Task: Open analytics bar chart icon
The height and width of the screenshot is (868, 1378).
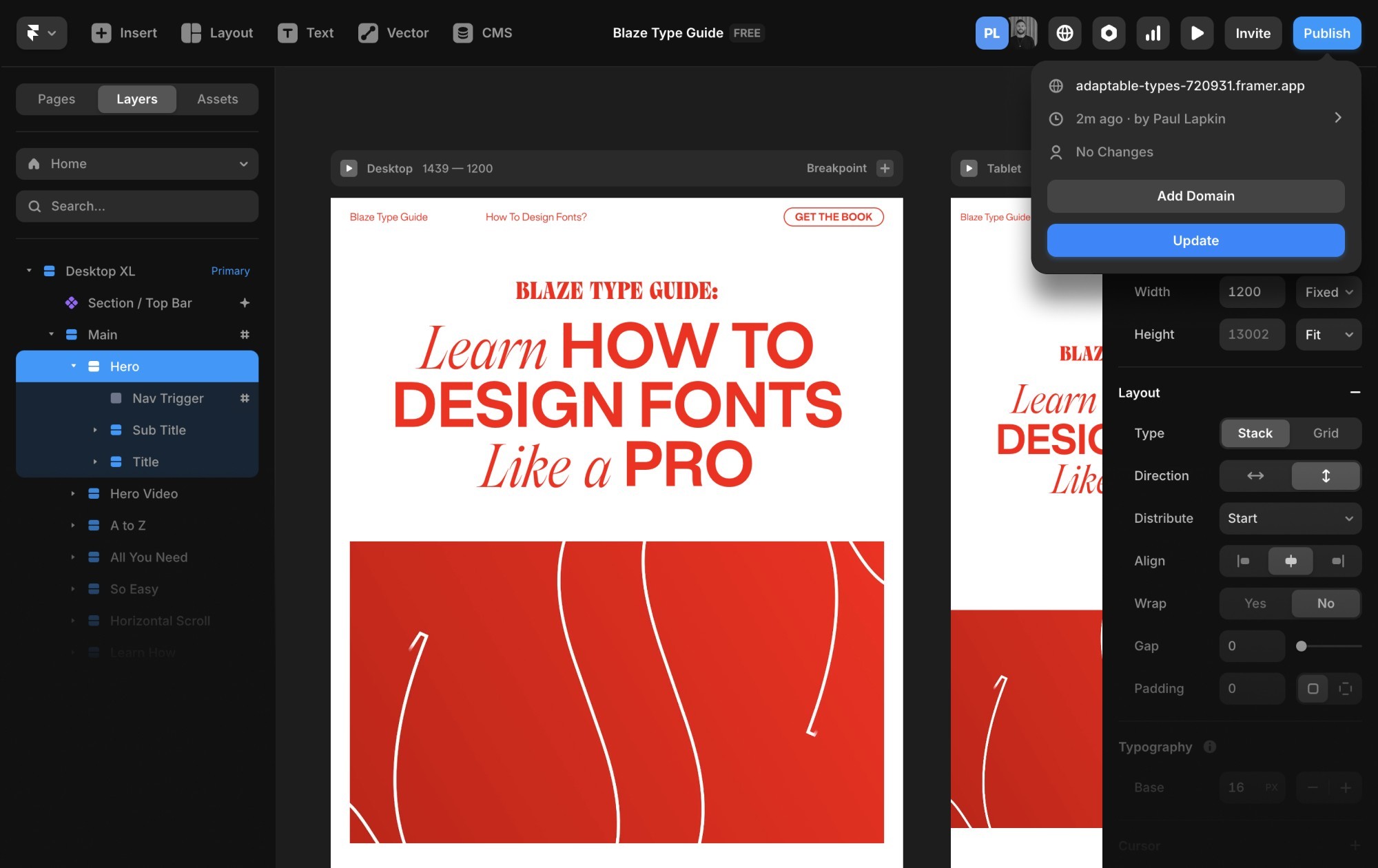Action: pyautogui.click(x=1153, y=33)
